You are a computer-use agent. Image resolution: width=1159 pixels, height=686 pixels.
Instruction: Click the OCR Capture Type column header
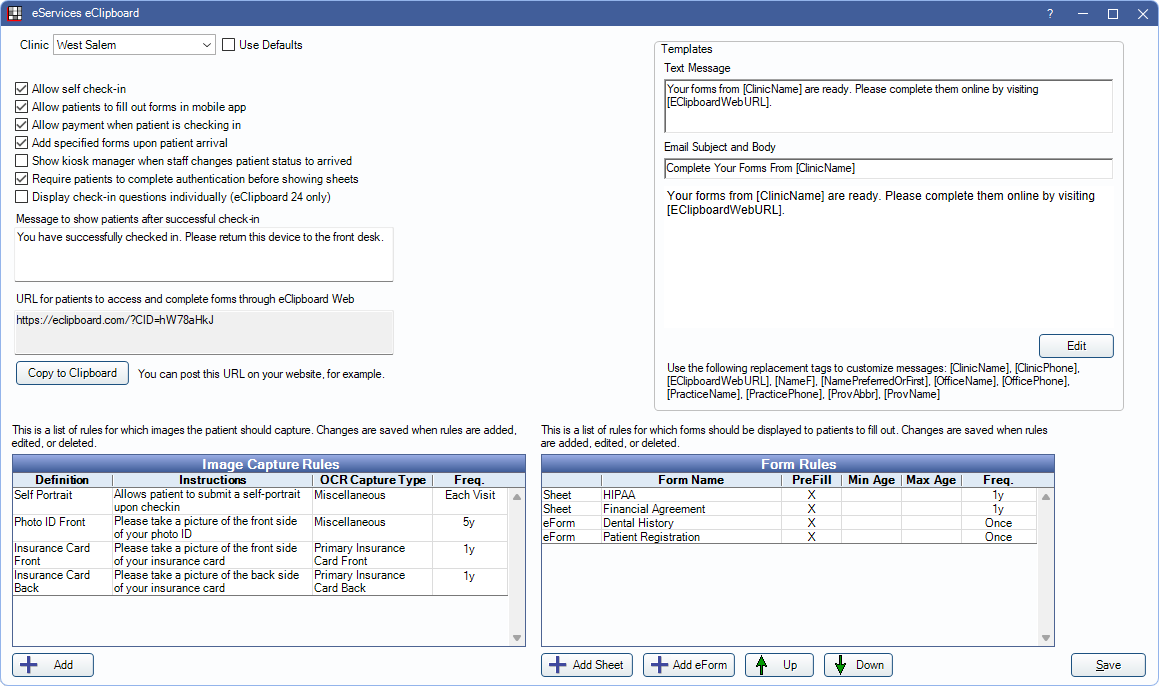(x=372, y=480)
